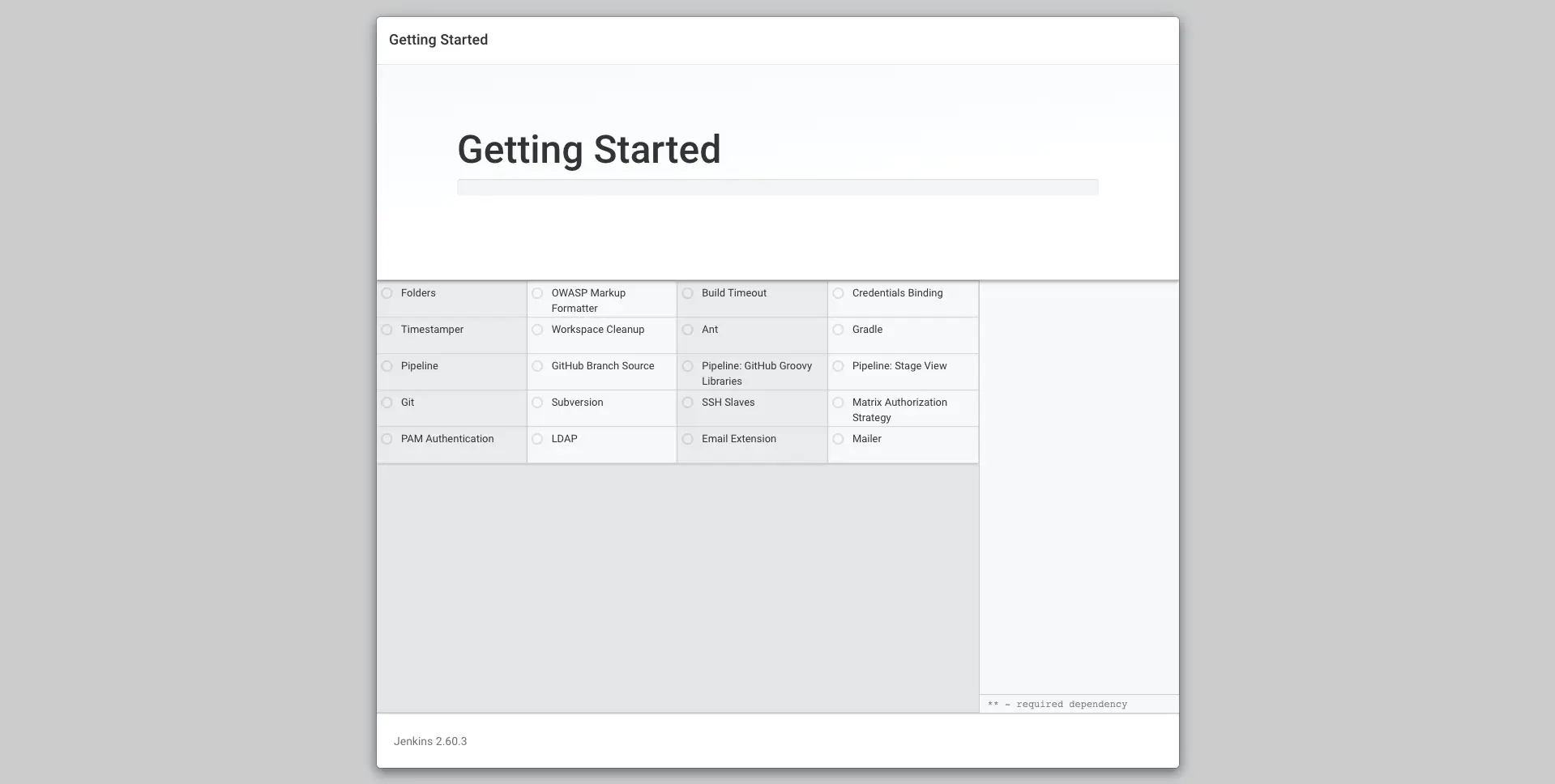Select the Build Timeout plugin name
1555x784 pixels.
(734, 293)
